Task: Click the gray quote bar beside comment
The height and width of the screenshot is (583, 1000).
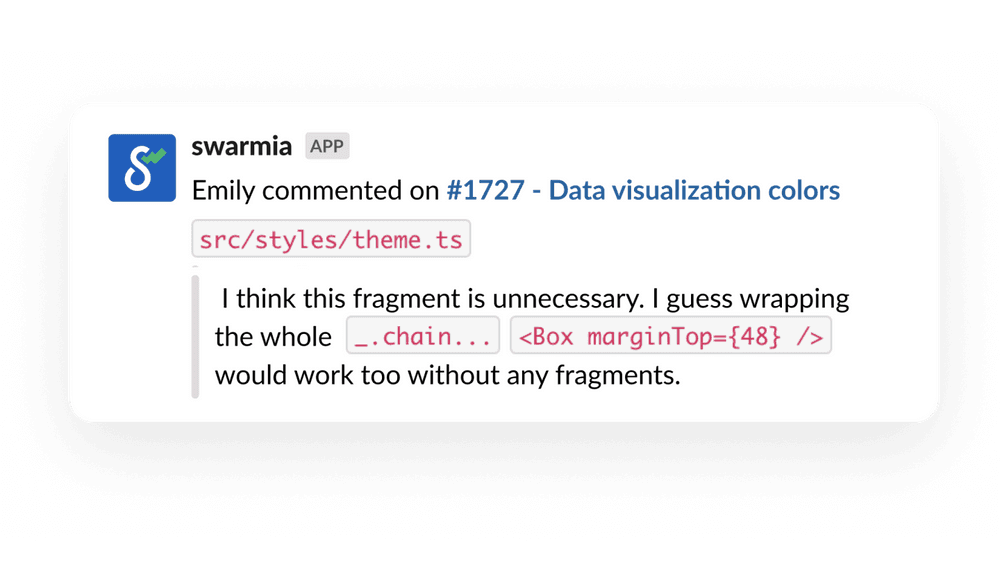Action: (195, 337)
